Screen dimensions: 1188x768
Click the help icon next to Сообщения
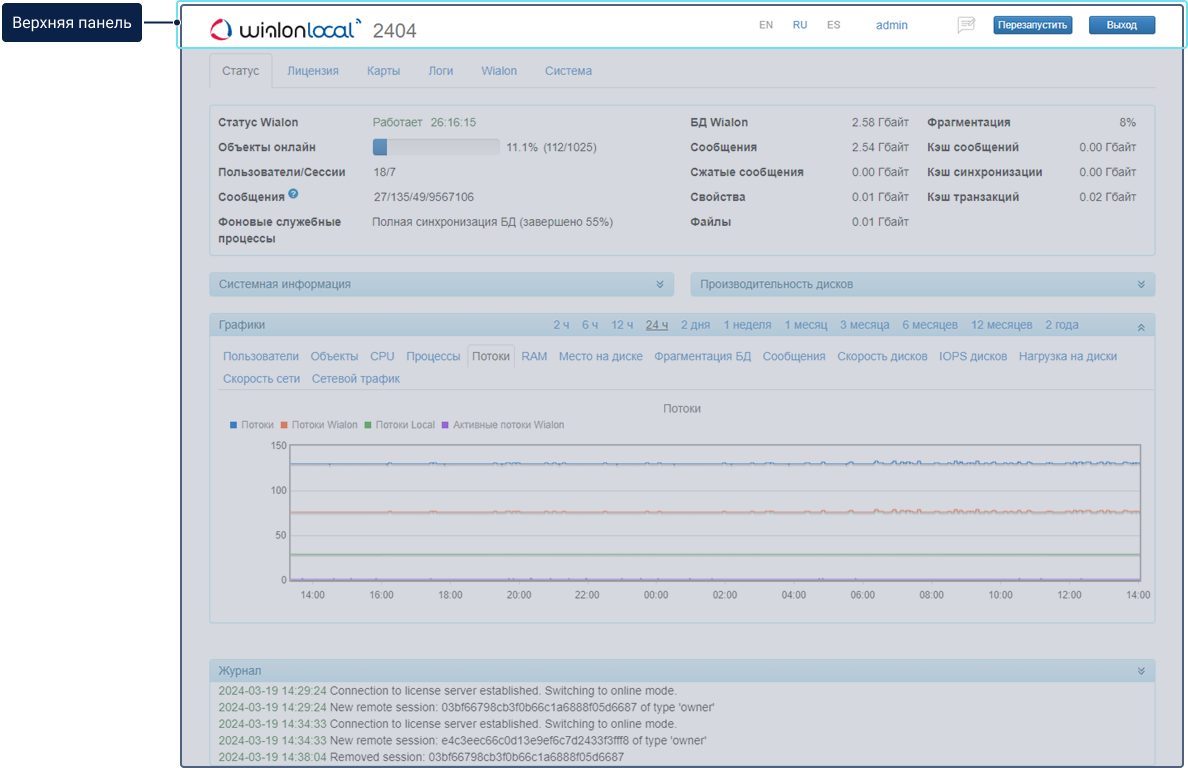293,194
